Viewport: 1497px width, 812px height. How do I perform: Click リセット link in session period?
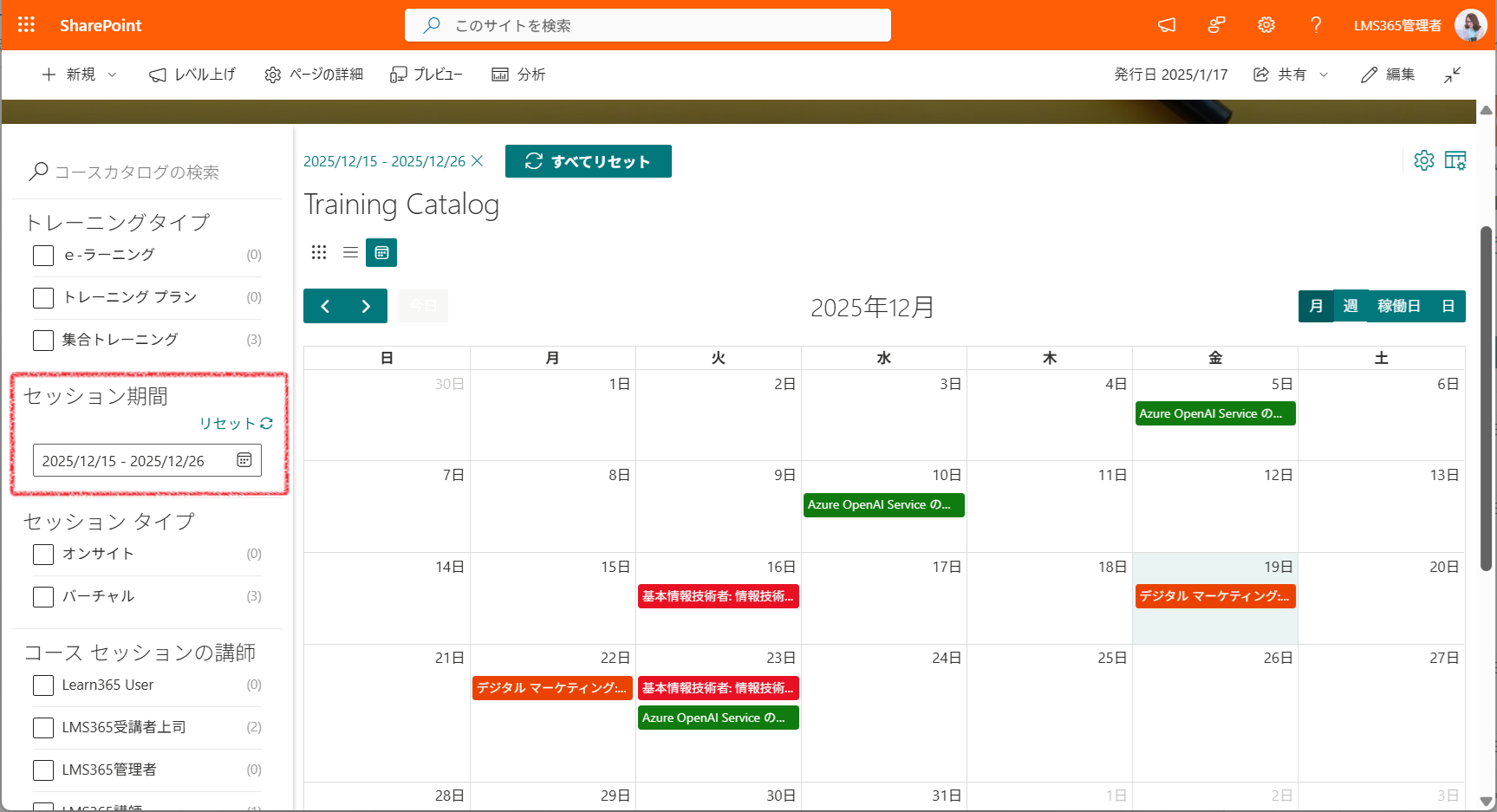236,423
